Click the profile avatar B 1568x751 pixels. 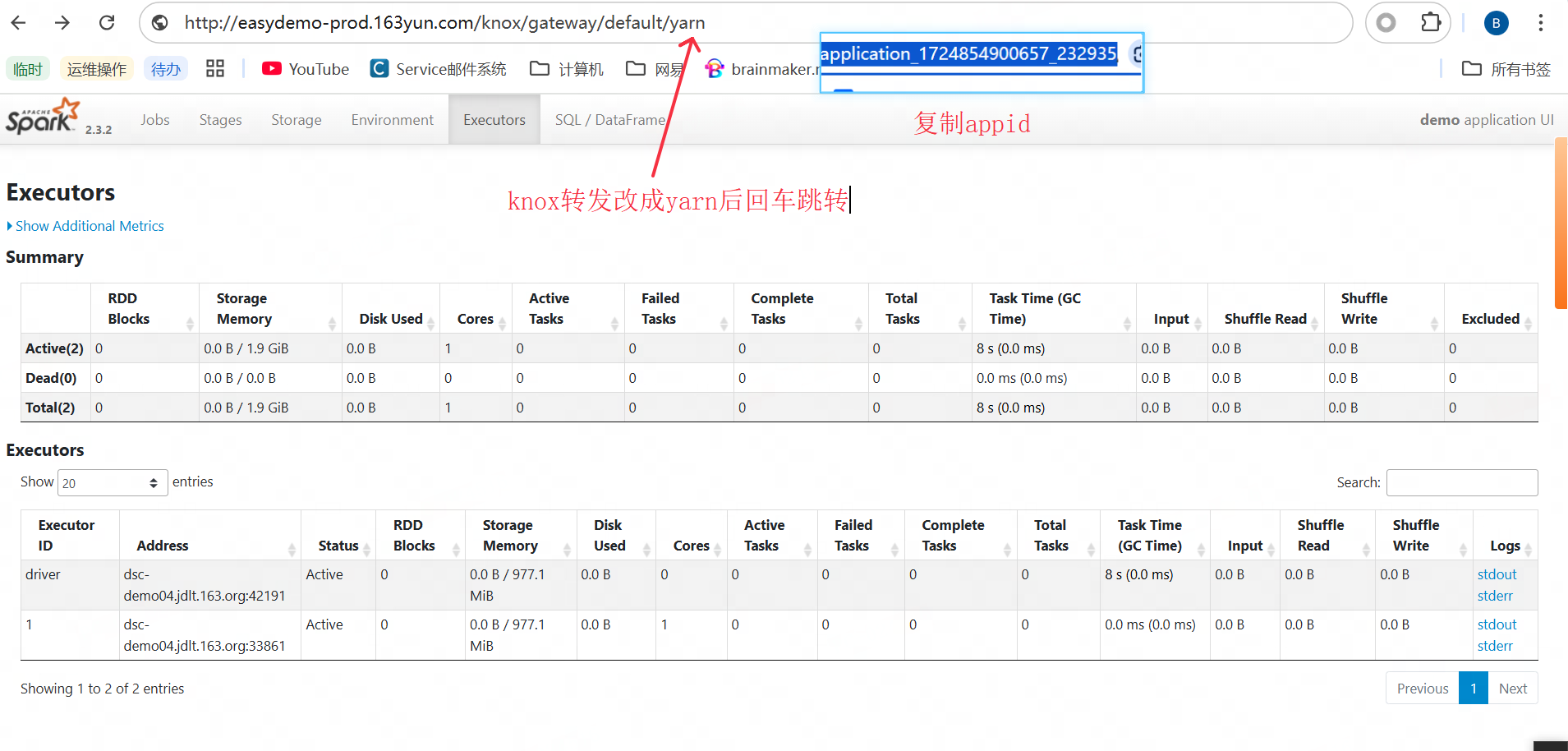coord(1496,22)
